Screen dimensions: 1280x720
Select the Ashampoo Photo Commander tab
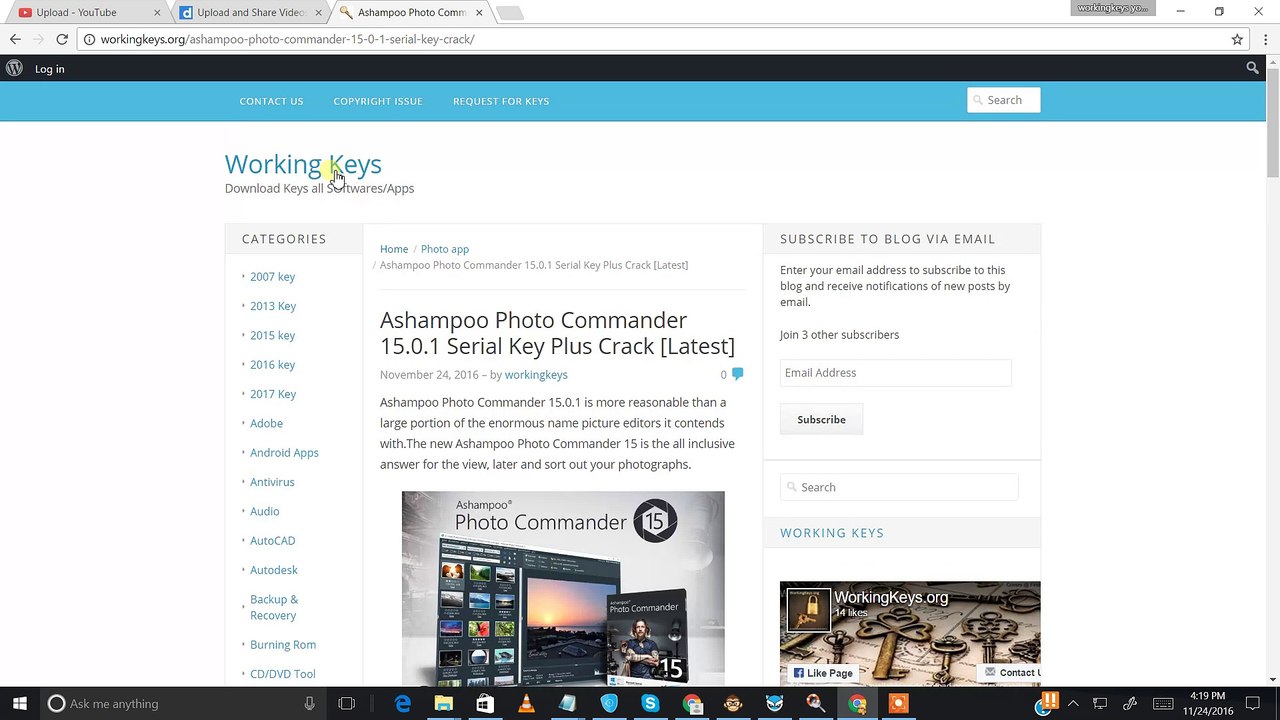411,13
